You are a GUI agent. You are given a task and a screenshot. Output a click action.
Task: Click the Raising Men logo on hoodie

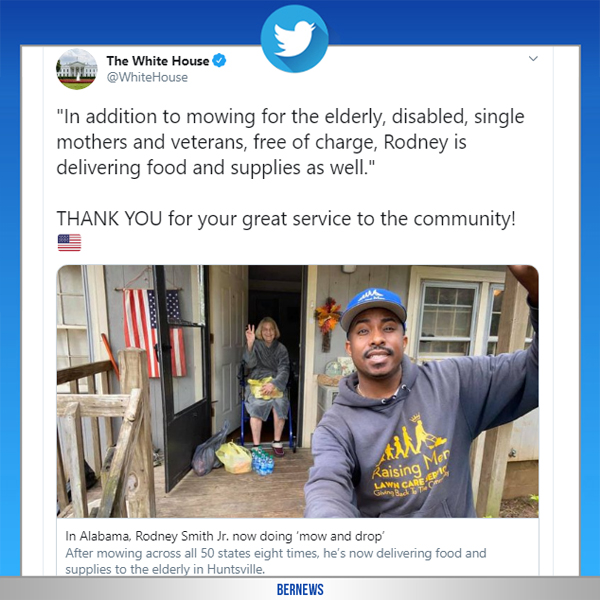tap(411, 456)
